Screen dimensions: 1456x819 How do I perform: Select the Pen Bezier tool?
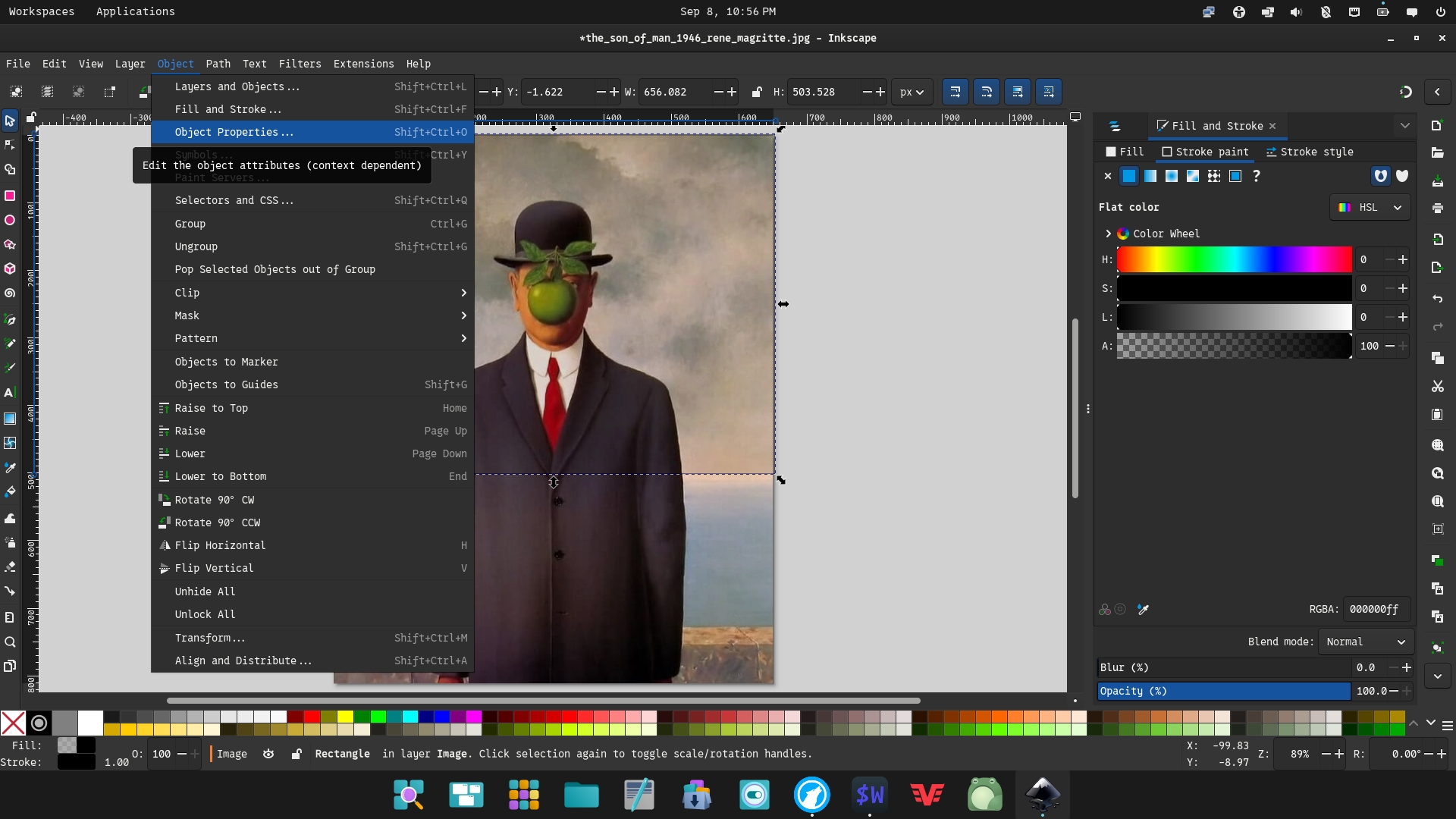pos(10,319)
